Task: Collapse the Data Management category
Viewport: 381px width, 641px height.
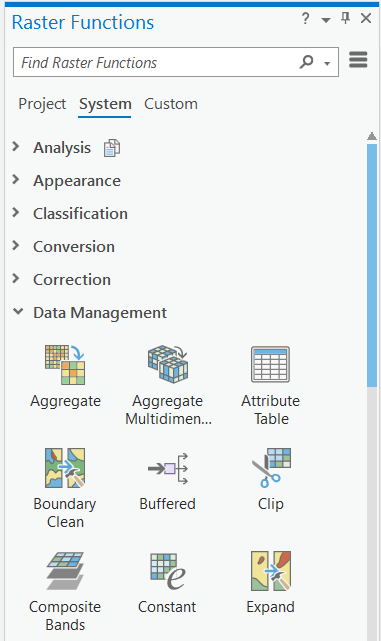Action: 18,312
